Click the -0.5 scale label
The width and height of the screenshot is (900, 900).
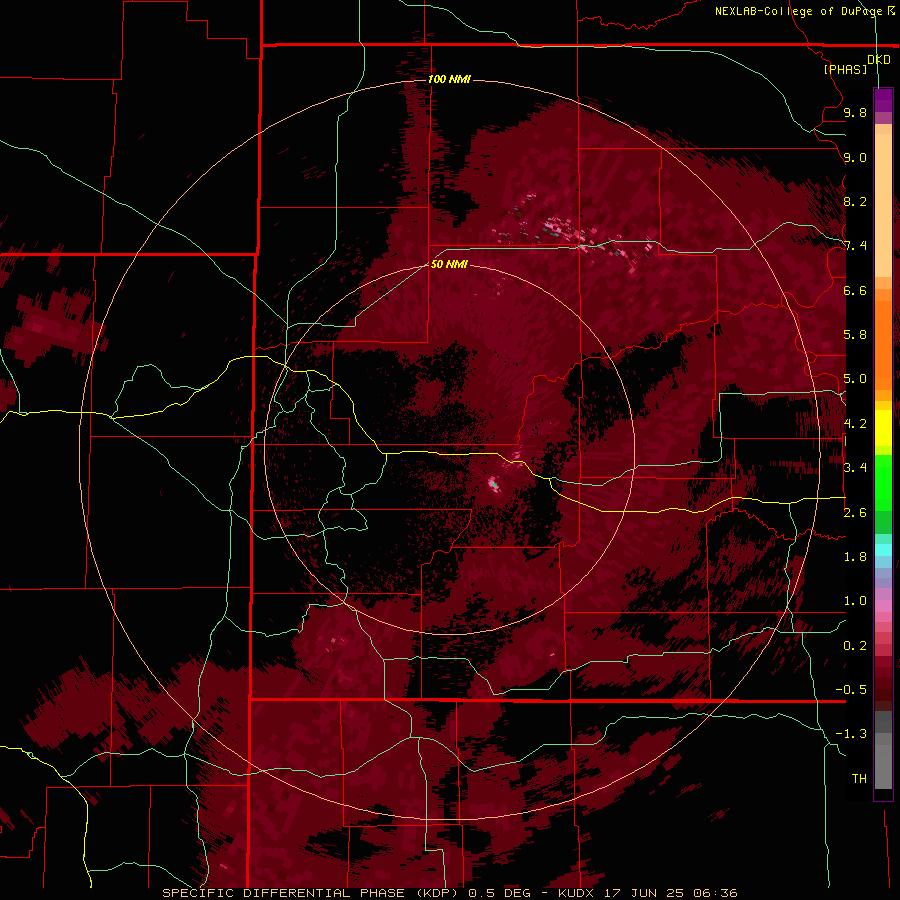click(x=851, y=690)
